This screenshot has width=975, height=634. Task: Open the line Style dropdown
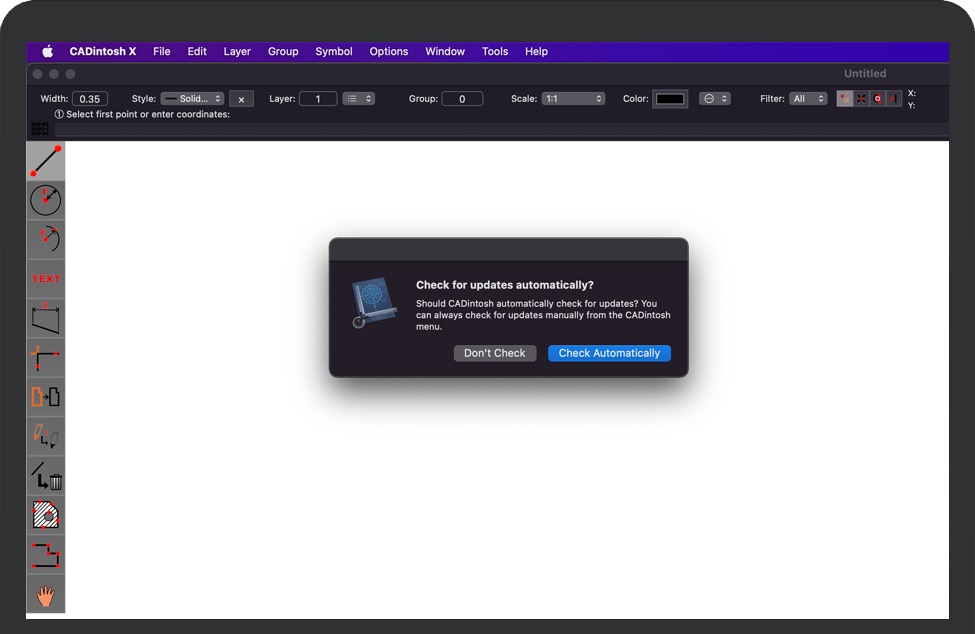pos(192,99)
